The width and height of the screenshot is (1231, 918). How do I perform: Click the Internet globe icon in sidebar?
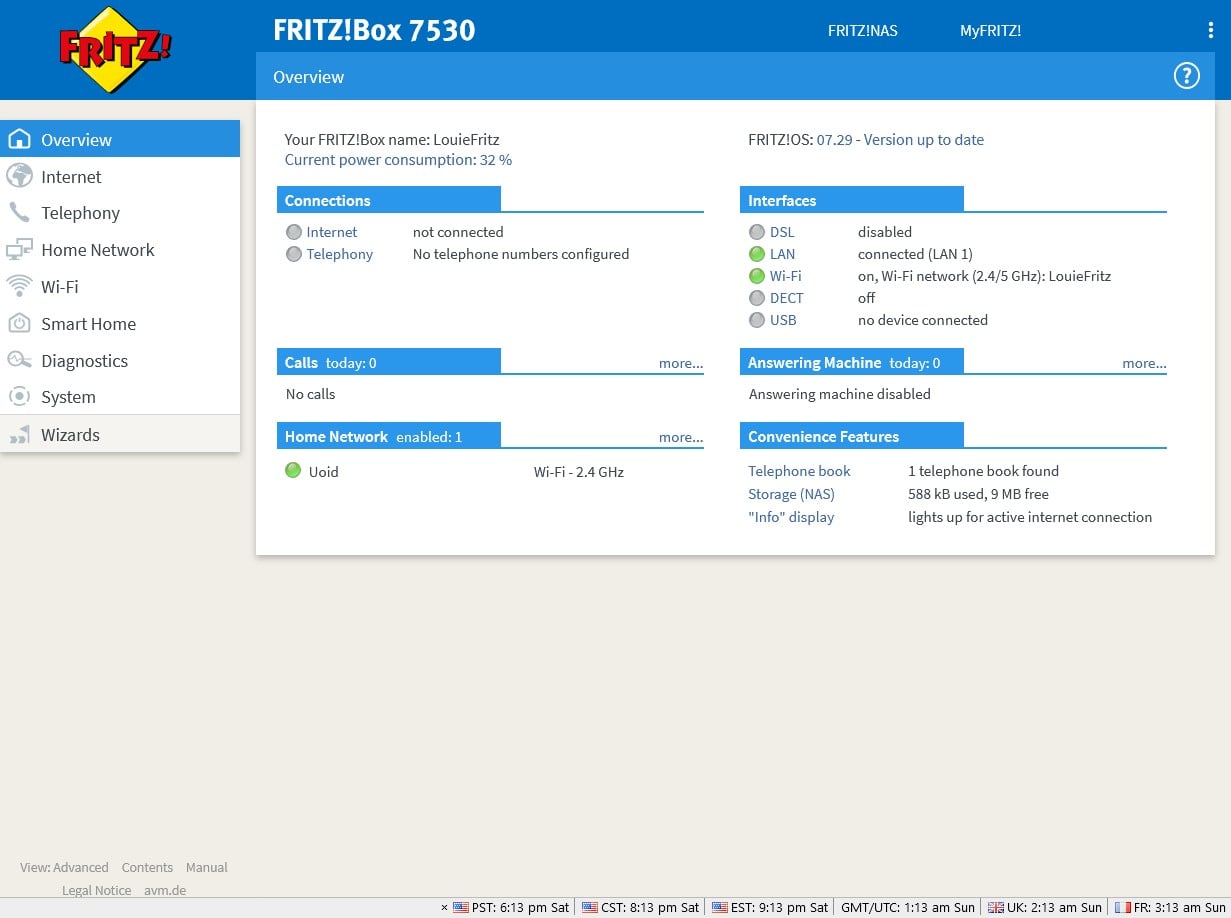19,177
